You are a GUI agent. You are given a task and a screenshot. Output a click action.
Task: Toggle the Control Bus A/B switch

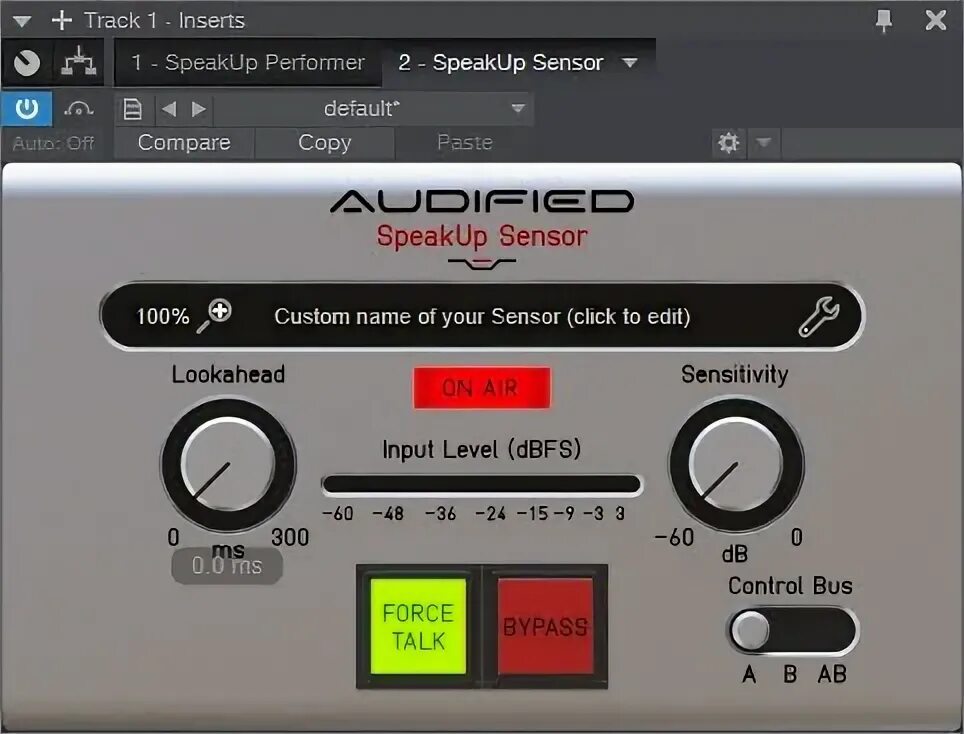click(x=793, y=631)
